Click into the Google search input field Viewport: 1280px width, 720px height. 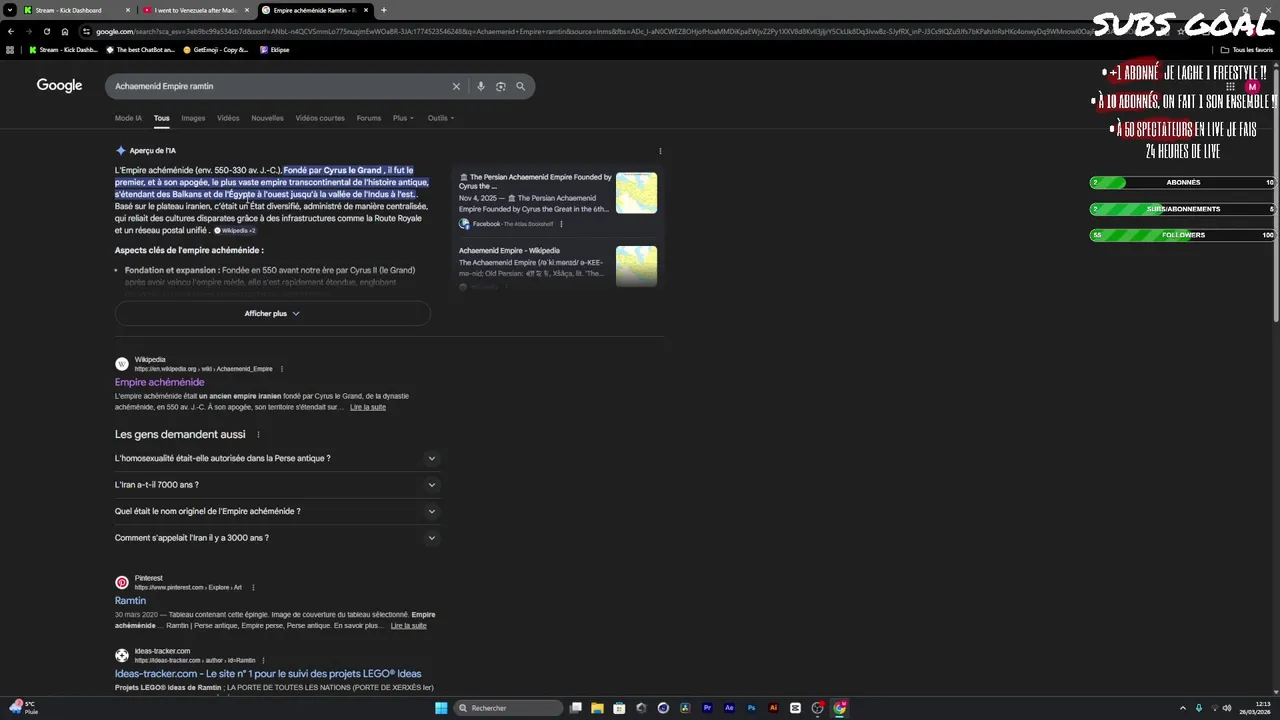pyautogui.click(x=280, y=86)
